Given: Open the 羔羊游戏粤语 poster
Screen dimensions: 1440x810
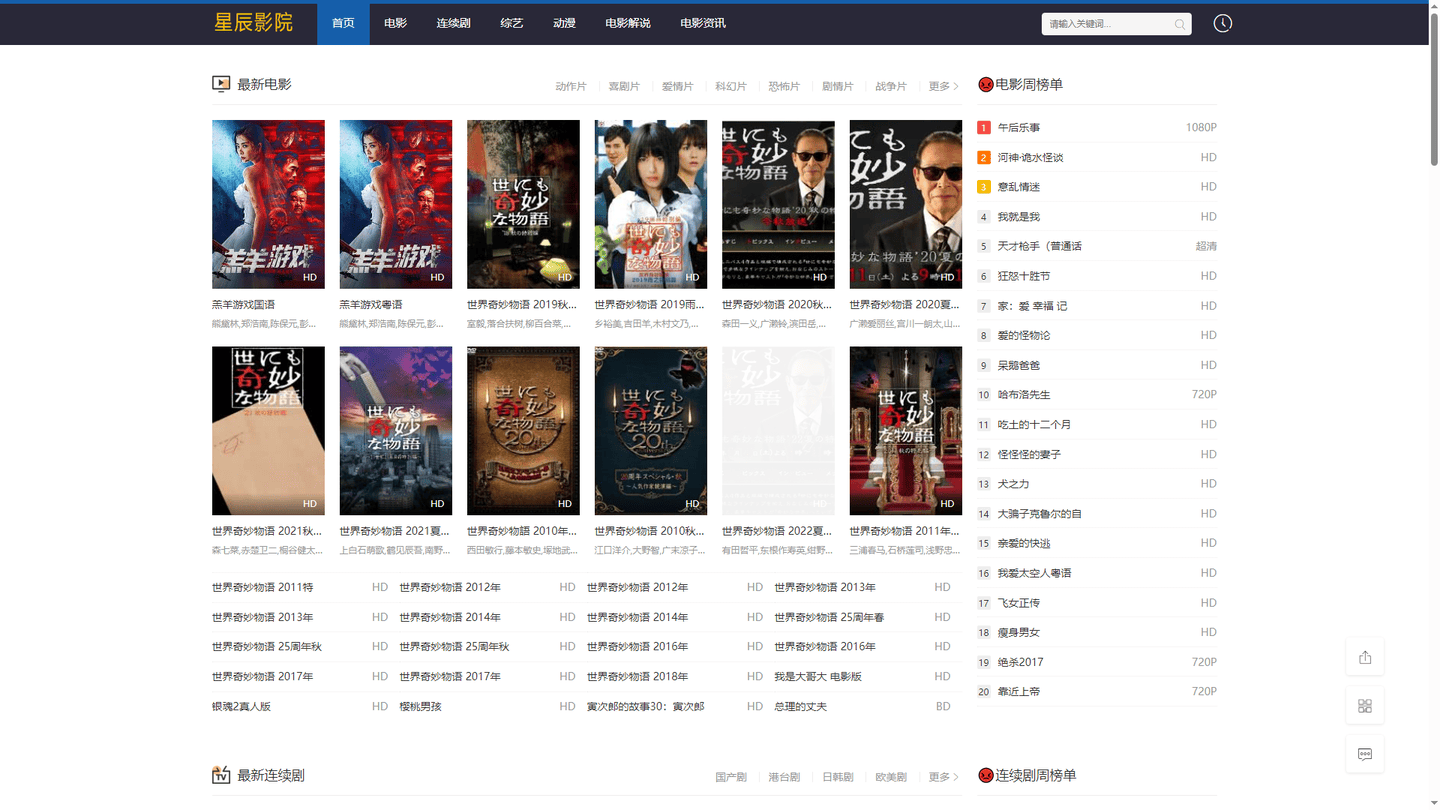Looking at the screenshot, I should click(396, 204).
